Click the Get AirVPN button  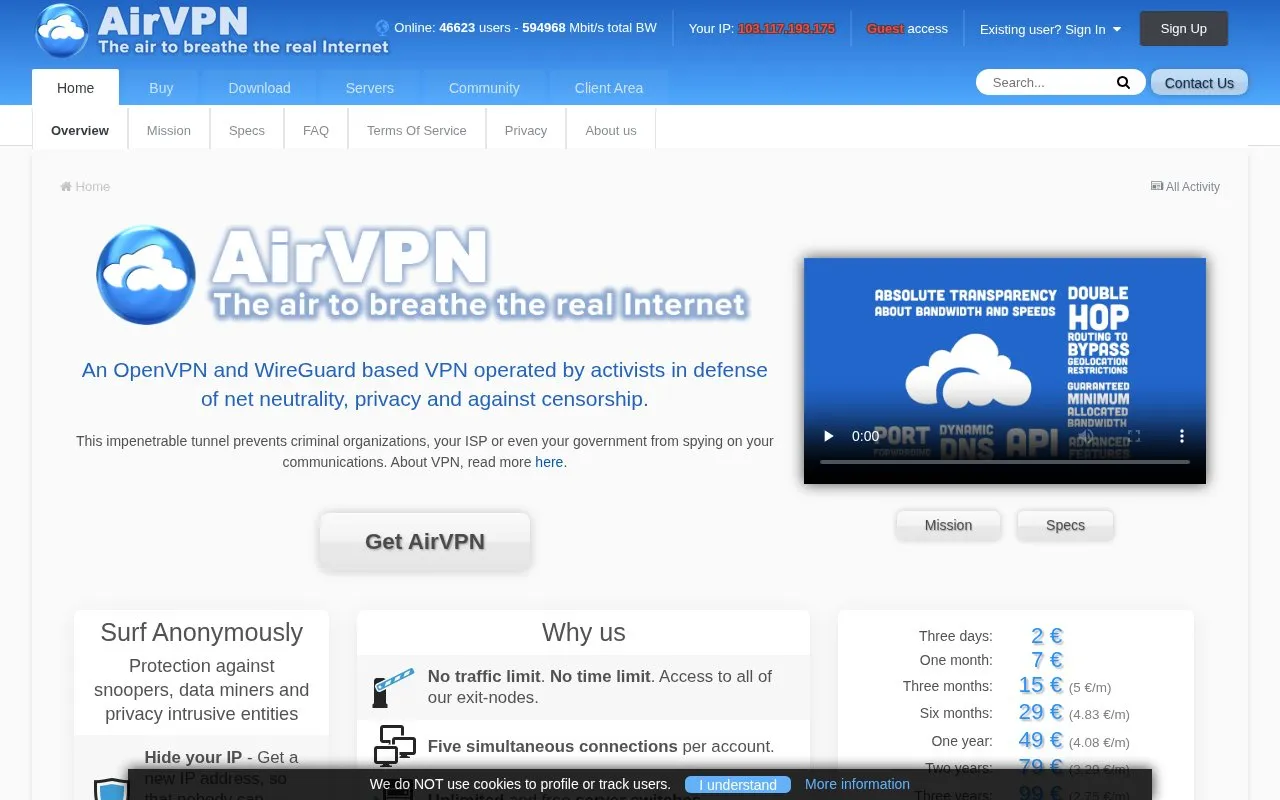point(425,541)
